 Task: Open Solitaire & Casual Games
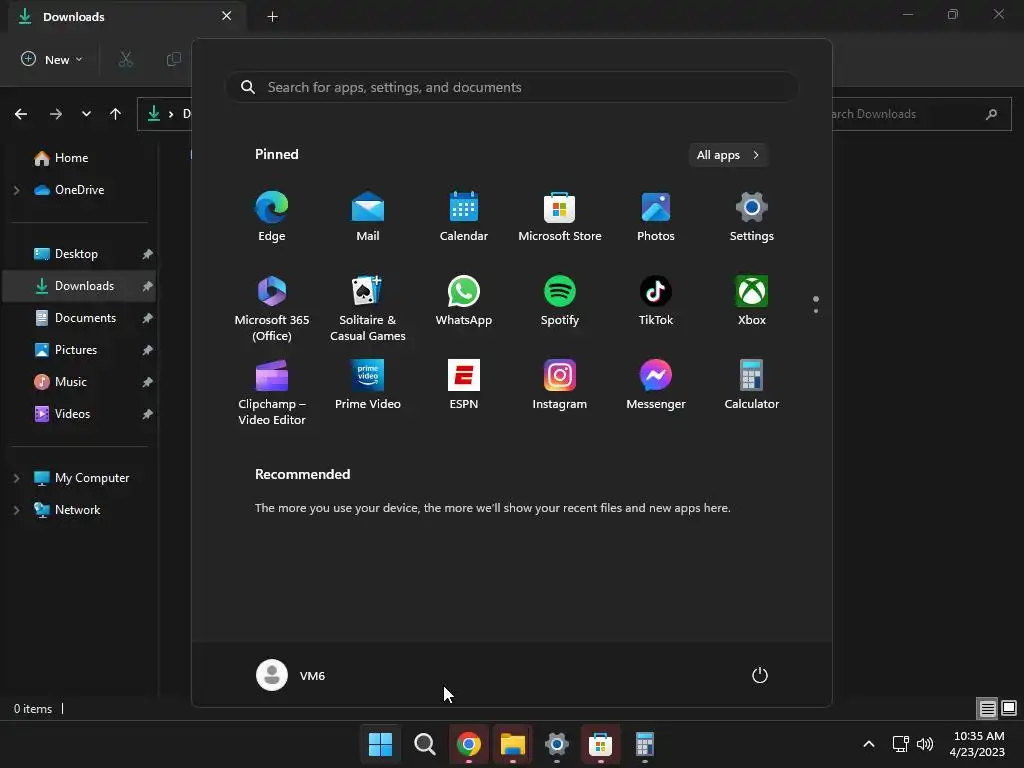pyautogui.click(x=368, y=308)
